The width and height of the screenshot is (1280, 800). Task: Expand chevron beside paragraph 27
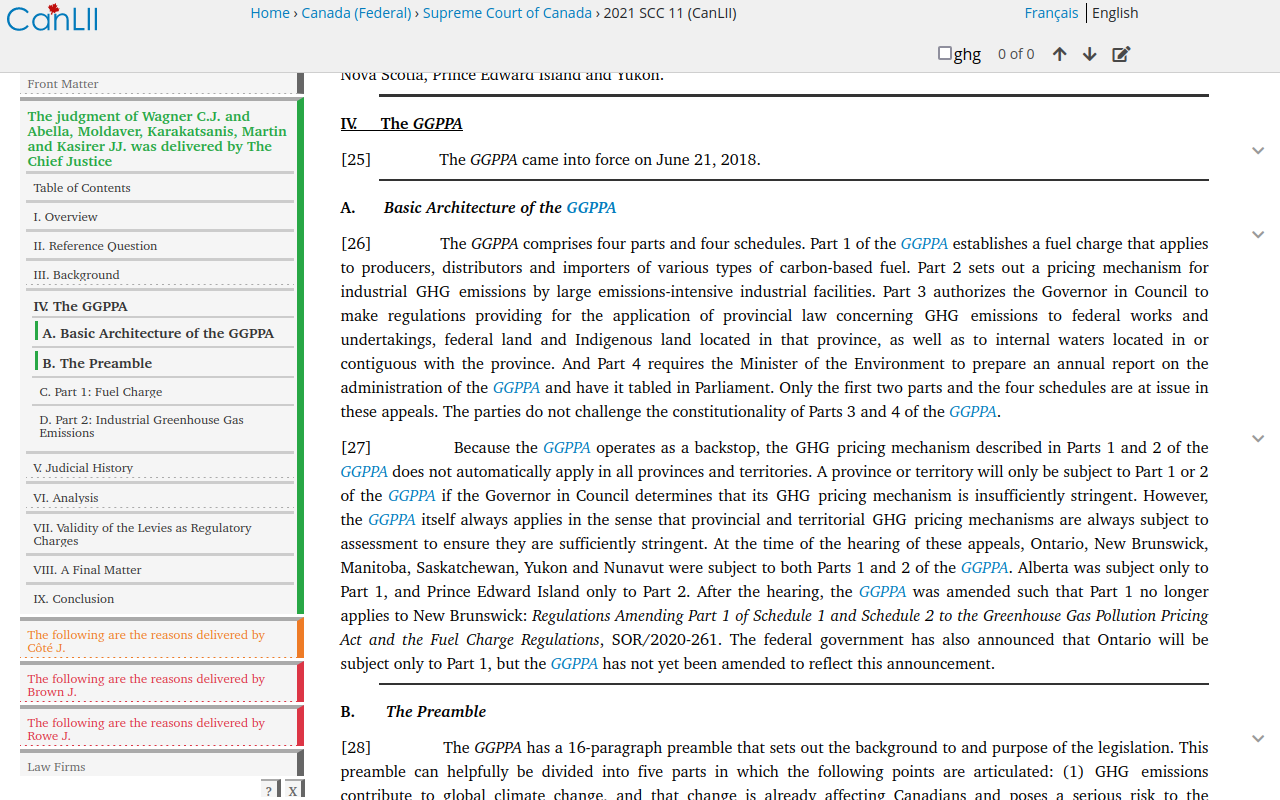pyautogui.click(x=1258, y=439)
